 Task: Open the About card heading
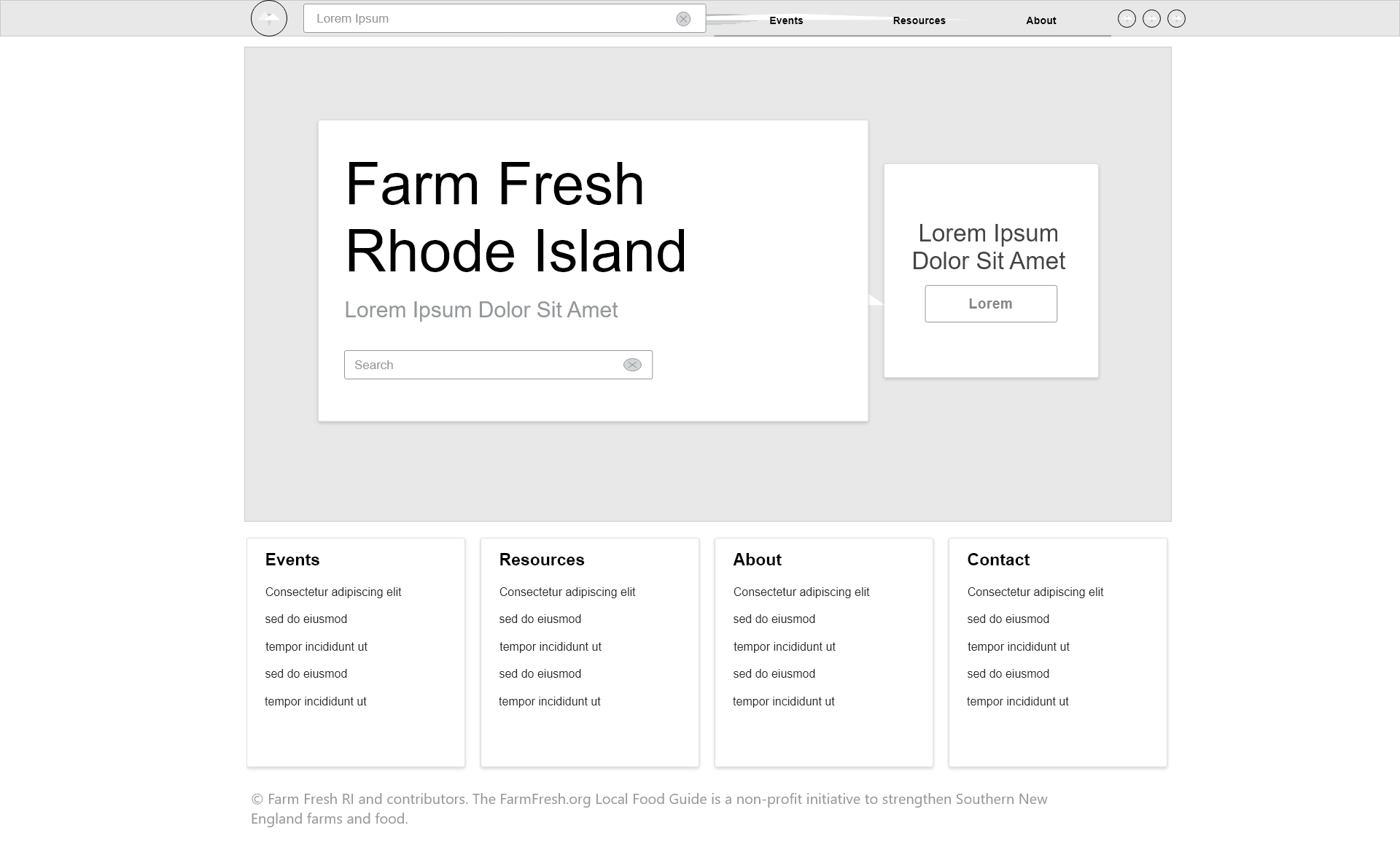(x=757, y=560)
